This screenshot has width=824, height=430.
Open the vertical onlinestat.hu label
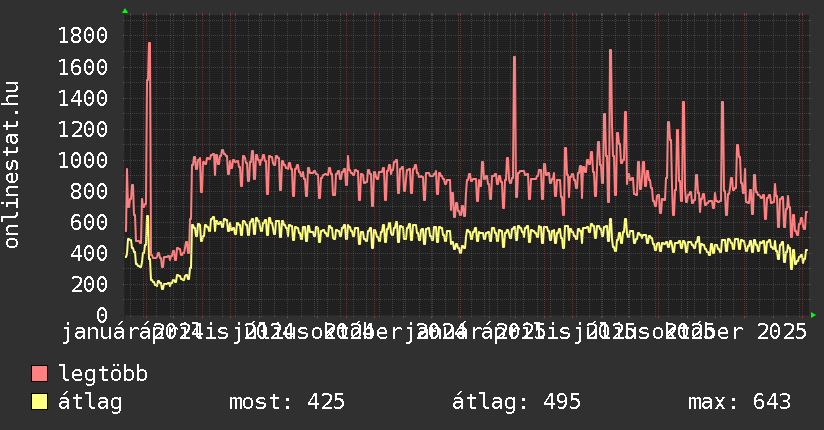pos(12,166)
